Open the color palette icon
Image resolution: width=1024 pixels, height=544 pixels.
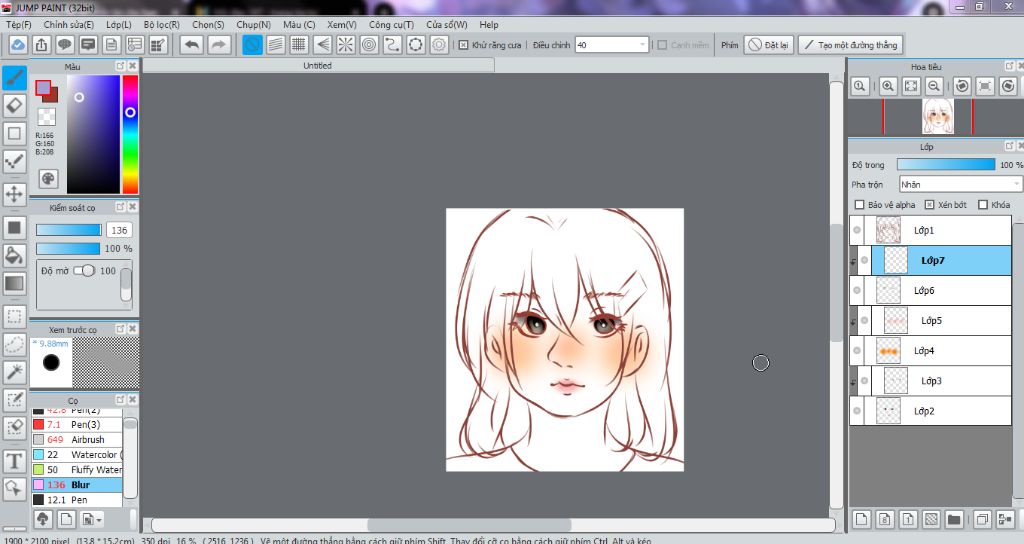[x=48, y=178]
